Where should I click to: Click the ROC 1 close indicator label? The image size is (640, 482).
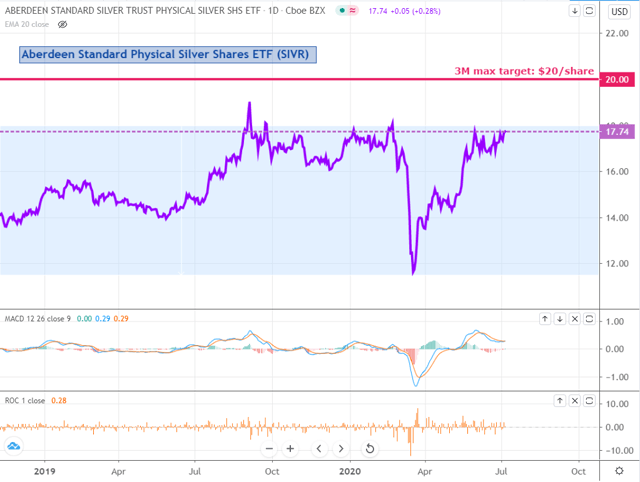coord(25,401)
